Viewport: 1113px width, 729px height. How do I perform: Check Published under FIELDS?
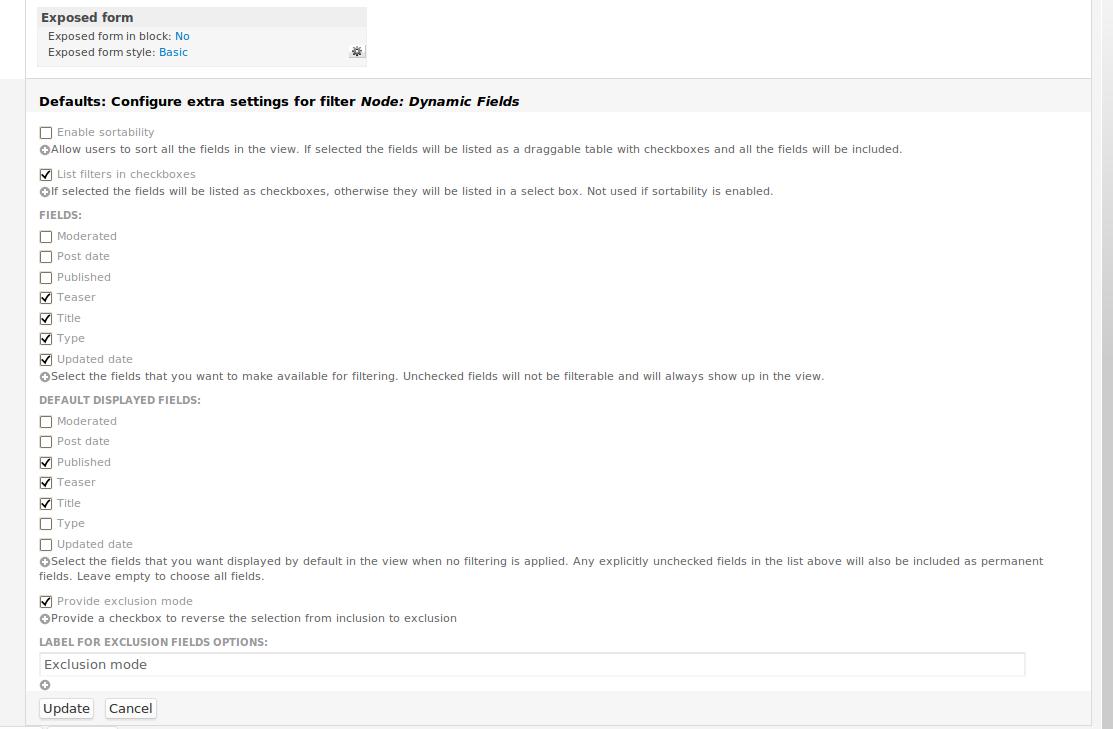46,278
